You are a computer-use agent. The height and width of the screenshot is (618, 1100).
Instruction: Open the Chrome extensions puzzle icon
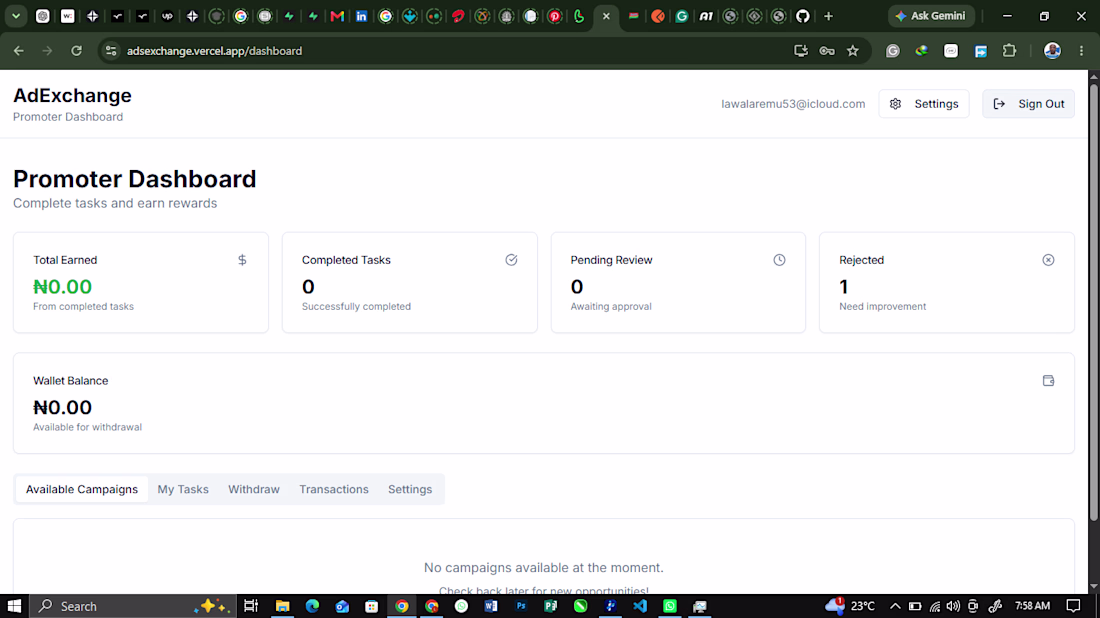coord(1010,51)
